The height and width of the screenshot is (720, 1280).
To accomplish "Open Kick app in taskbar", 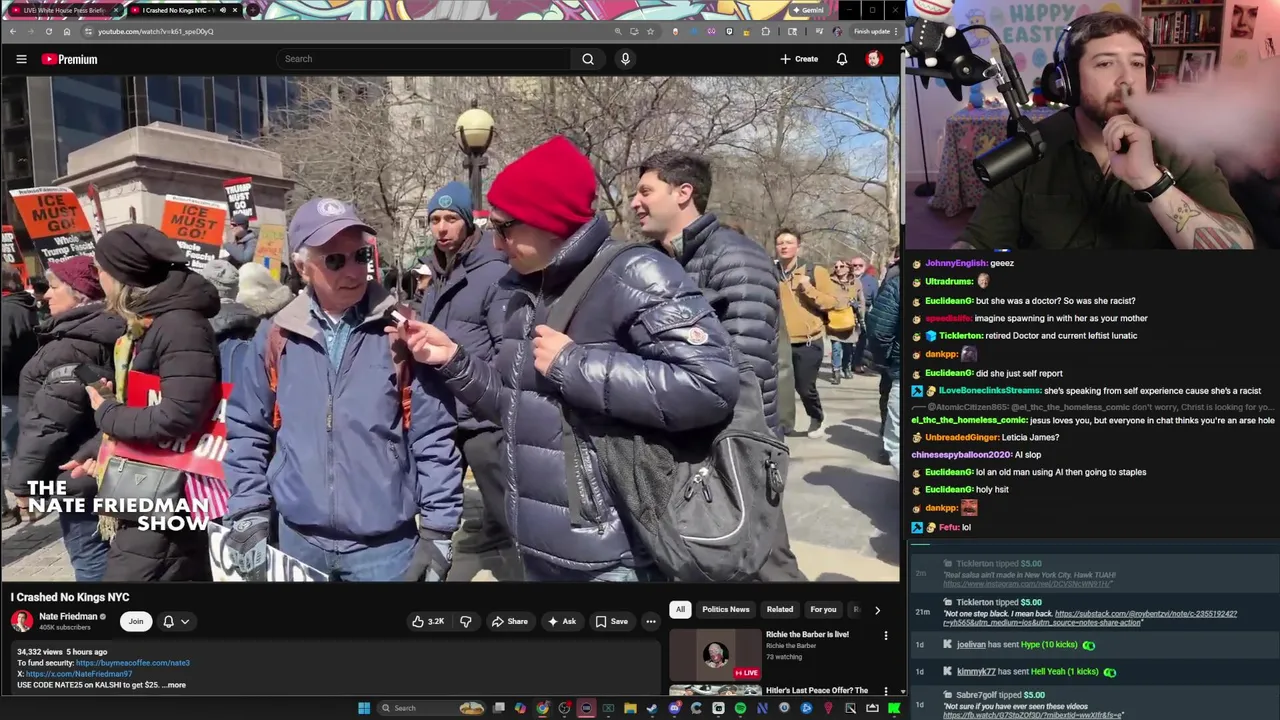I will 894,708.
